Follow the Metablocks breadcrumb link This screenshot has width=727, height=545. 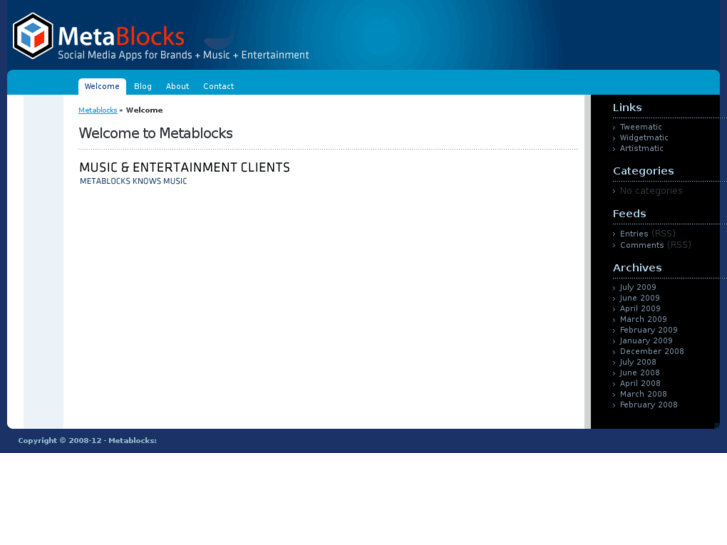click(98, 110)
